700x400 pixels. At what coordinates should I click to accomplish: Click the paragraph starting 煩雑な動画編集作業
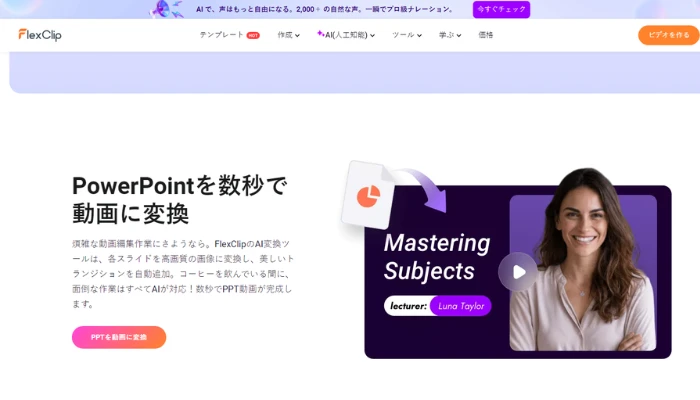click(183, 274)
